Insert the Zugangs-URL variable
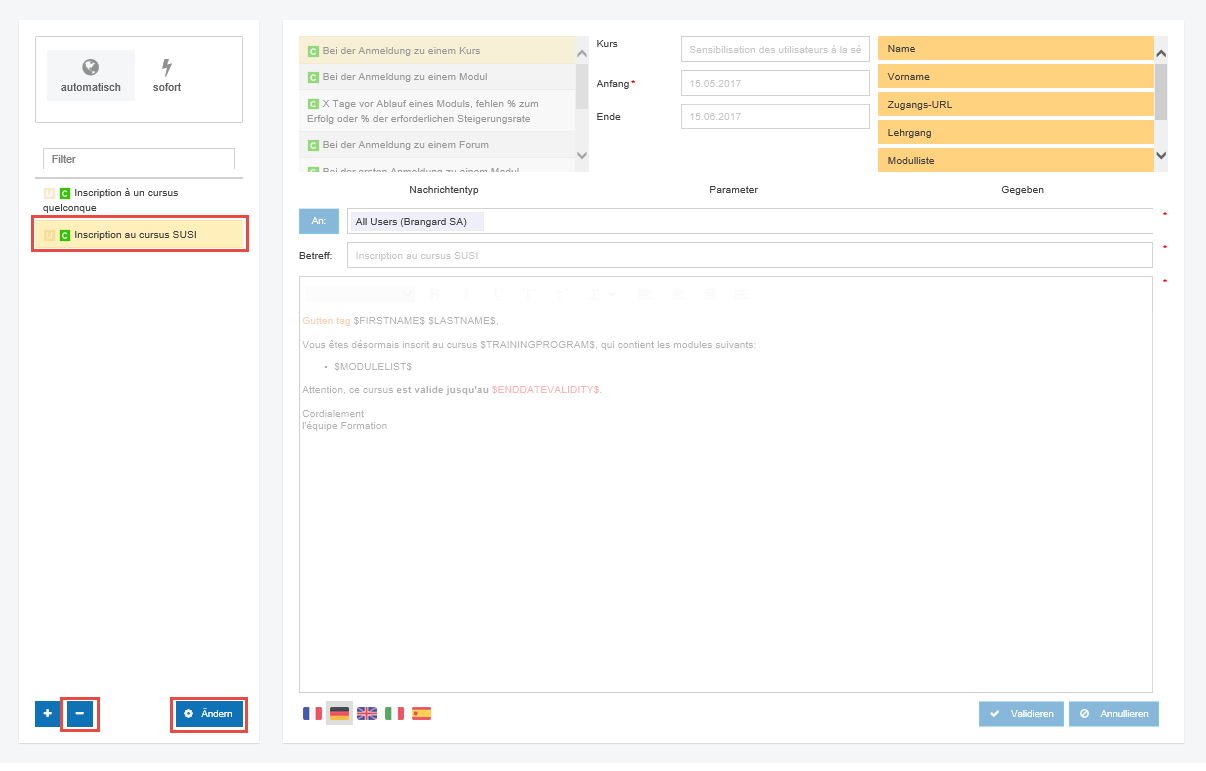The width and height of the screenshot is (1206, 771). [x=1015, y=104]
